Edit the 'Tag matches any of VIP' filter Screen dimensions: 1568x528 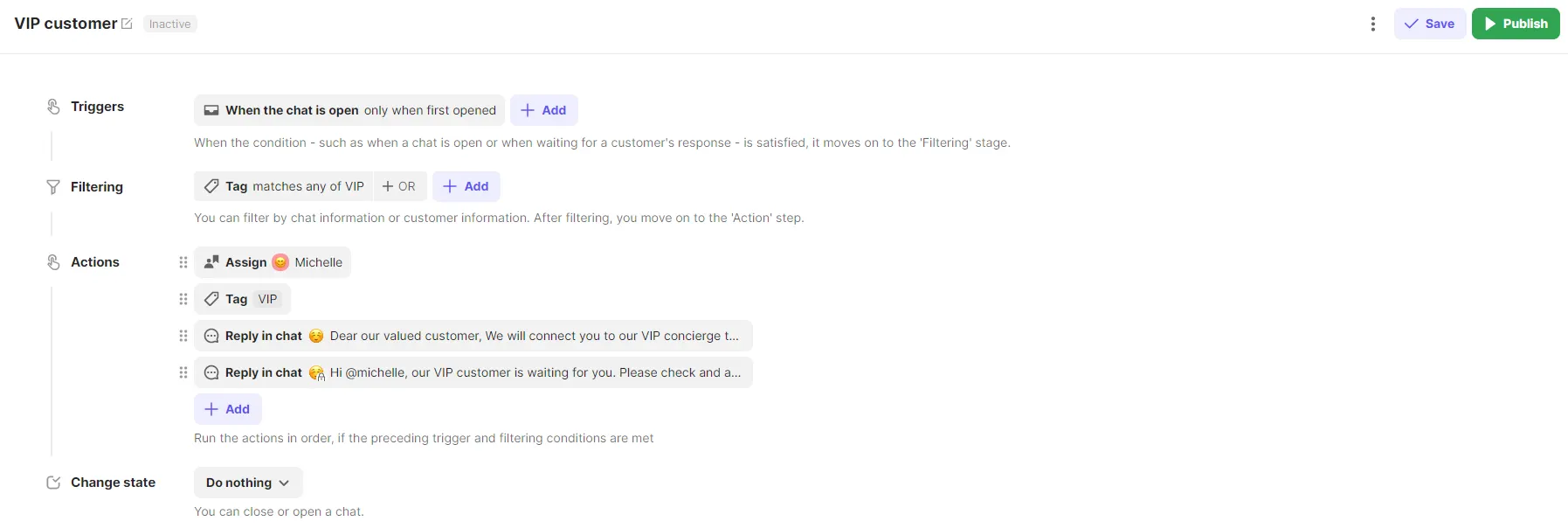[285, 186]
